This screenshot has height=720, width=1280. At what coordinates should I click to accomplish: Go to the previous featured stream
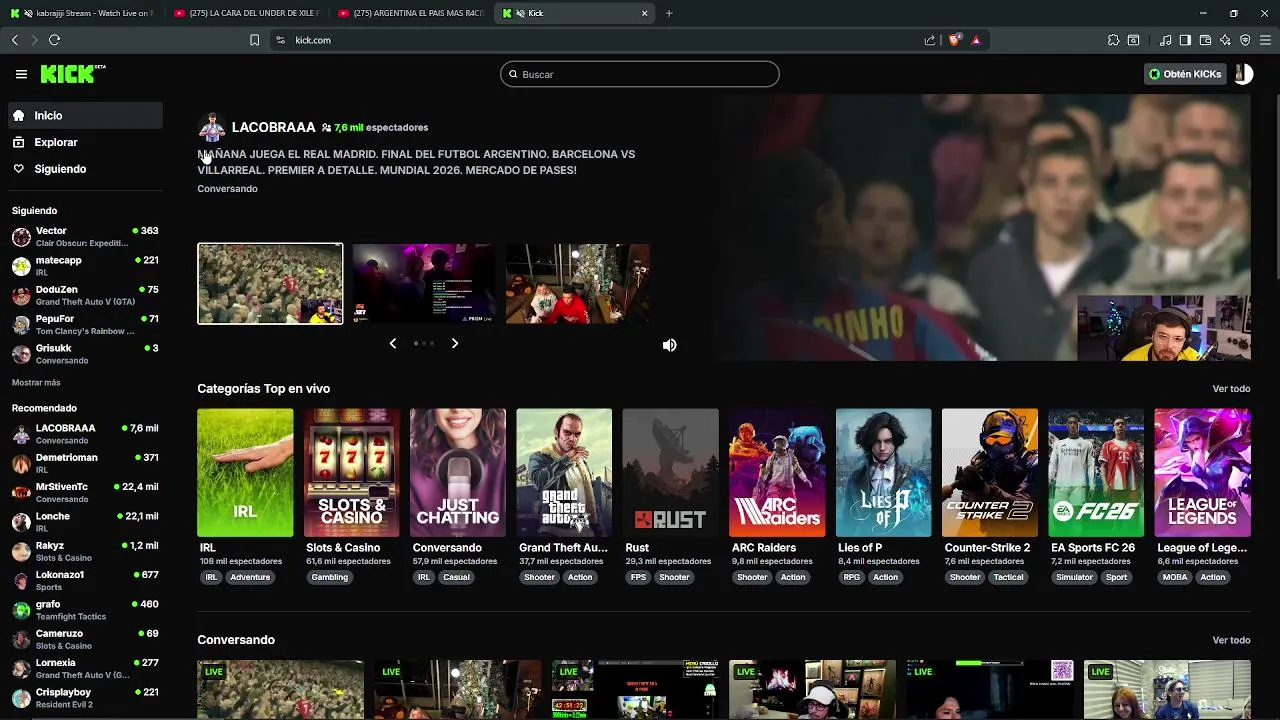392,343
